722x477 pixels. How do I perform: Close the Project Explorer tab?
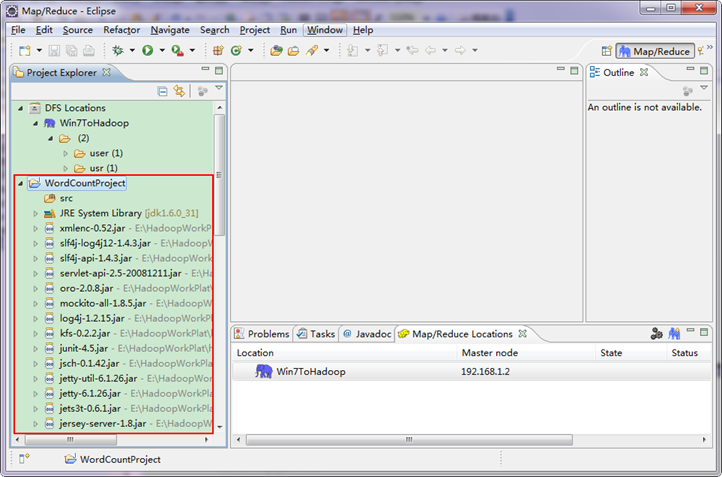tap(106, 72)
